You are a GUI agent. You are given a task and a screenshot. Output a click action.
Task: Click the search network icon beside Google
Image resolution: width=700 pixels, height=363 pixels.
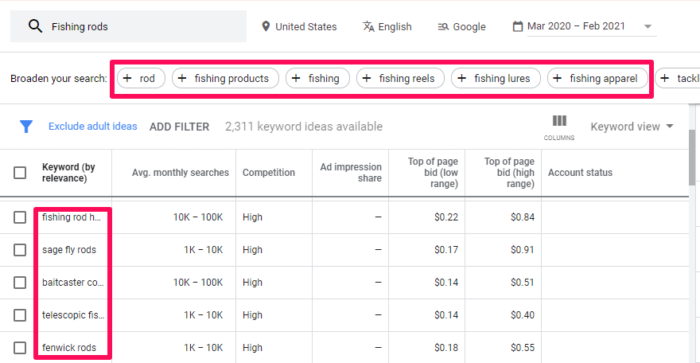(x=443, y=27)
